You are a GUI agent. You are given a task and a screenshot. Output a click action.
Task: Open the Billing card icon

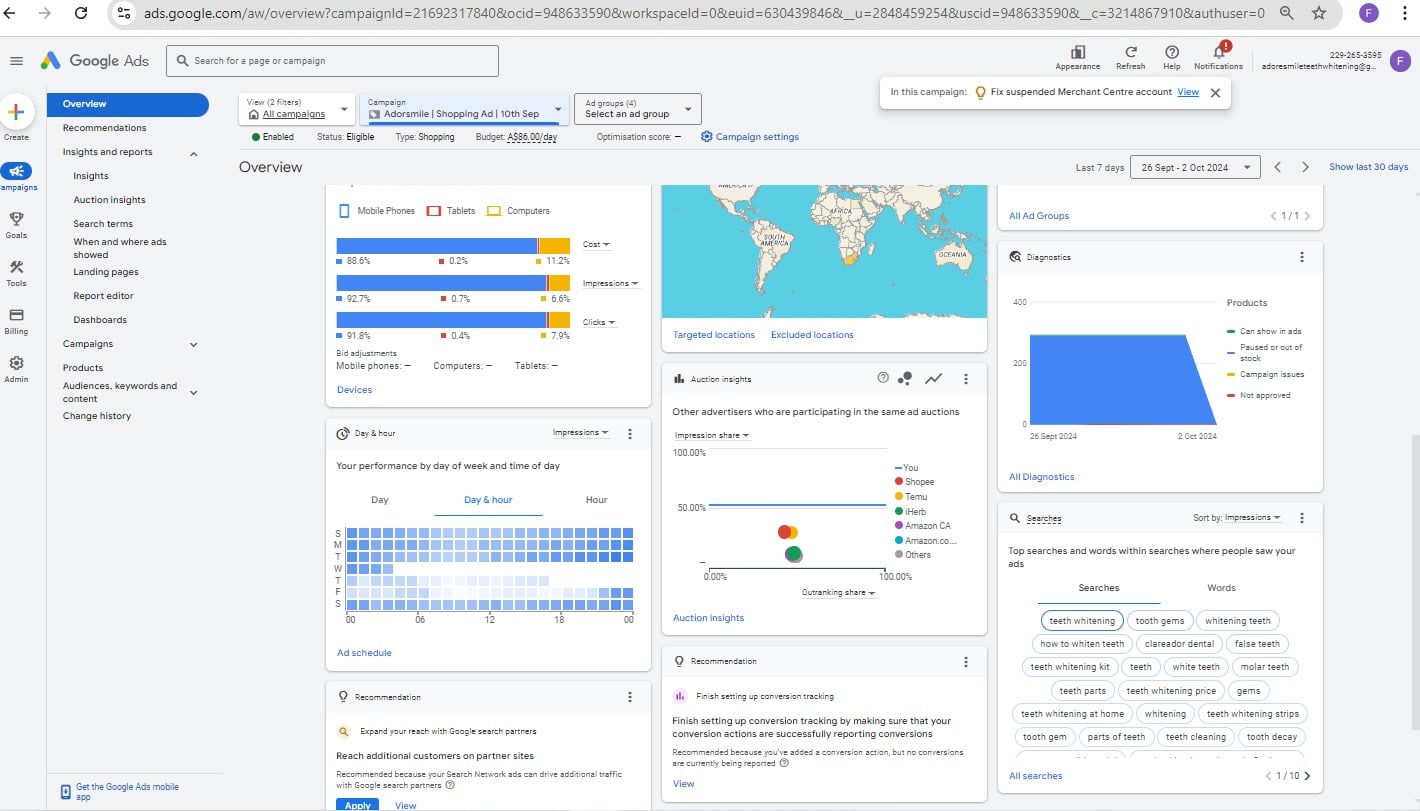(x=16, y=315)
